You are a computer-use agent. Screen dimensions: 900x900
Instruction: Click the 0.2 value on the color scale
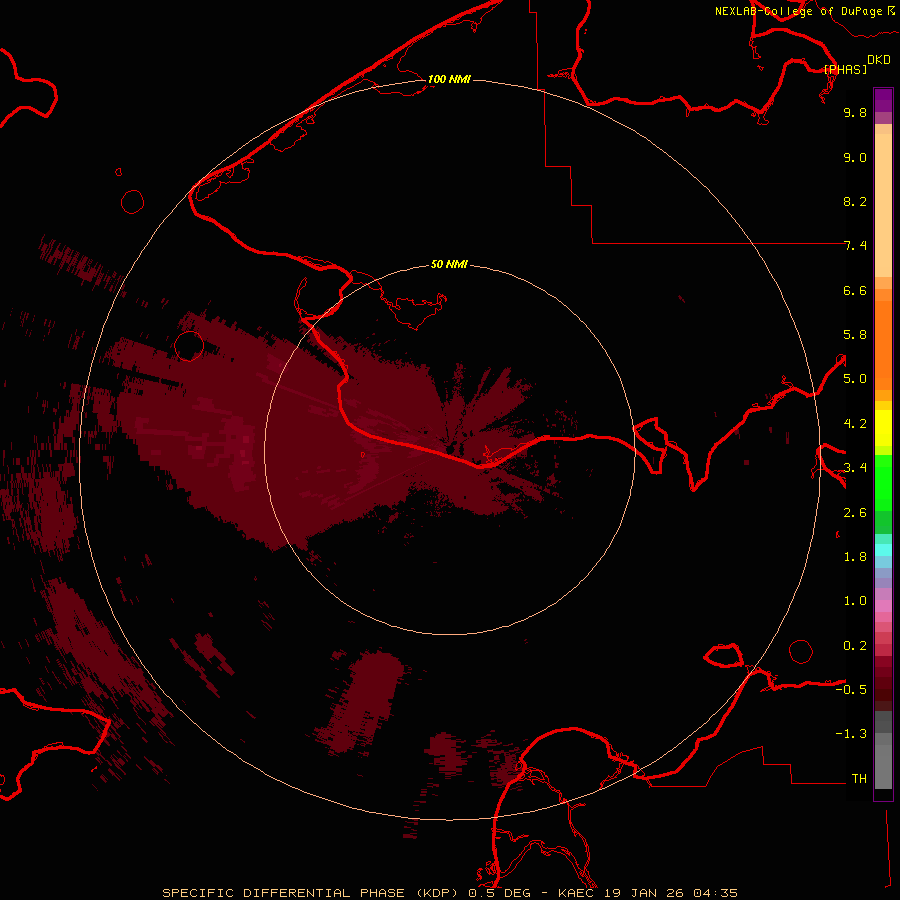tap(855, 646)
